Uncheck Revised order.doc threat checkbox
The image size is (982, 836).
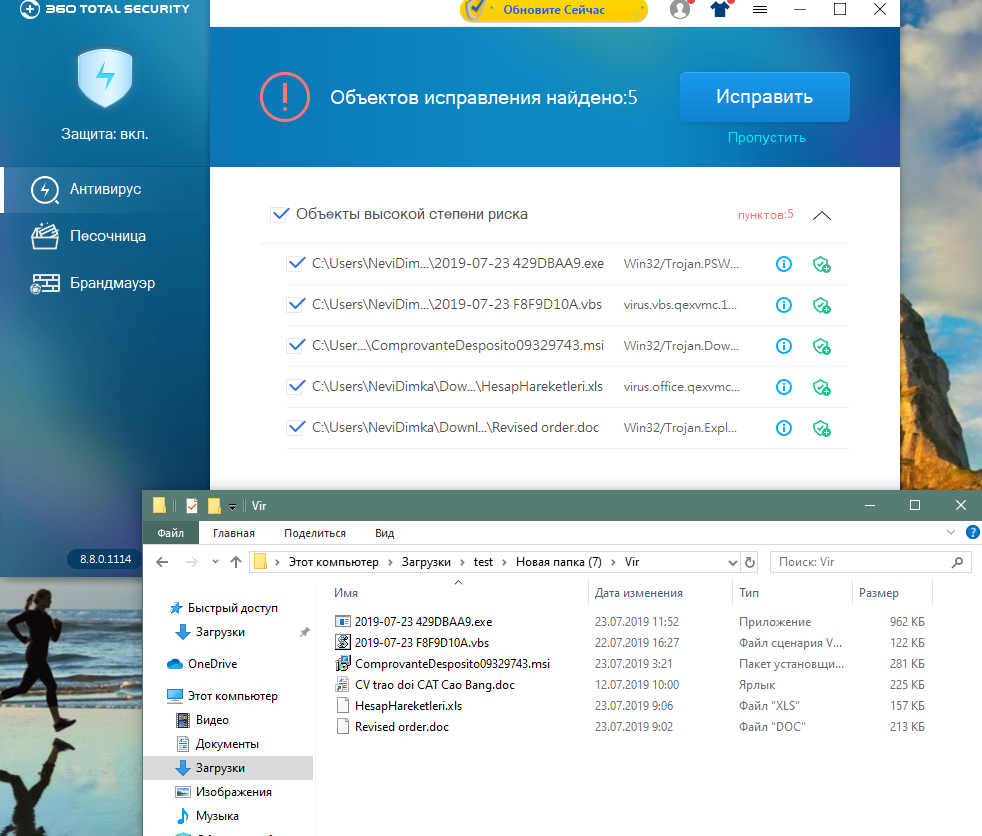(x=296, y=427)
